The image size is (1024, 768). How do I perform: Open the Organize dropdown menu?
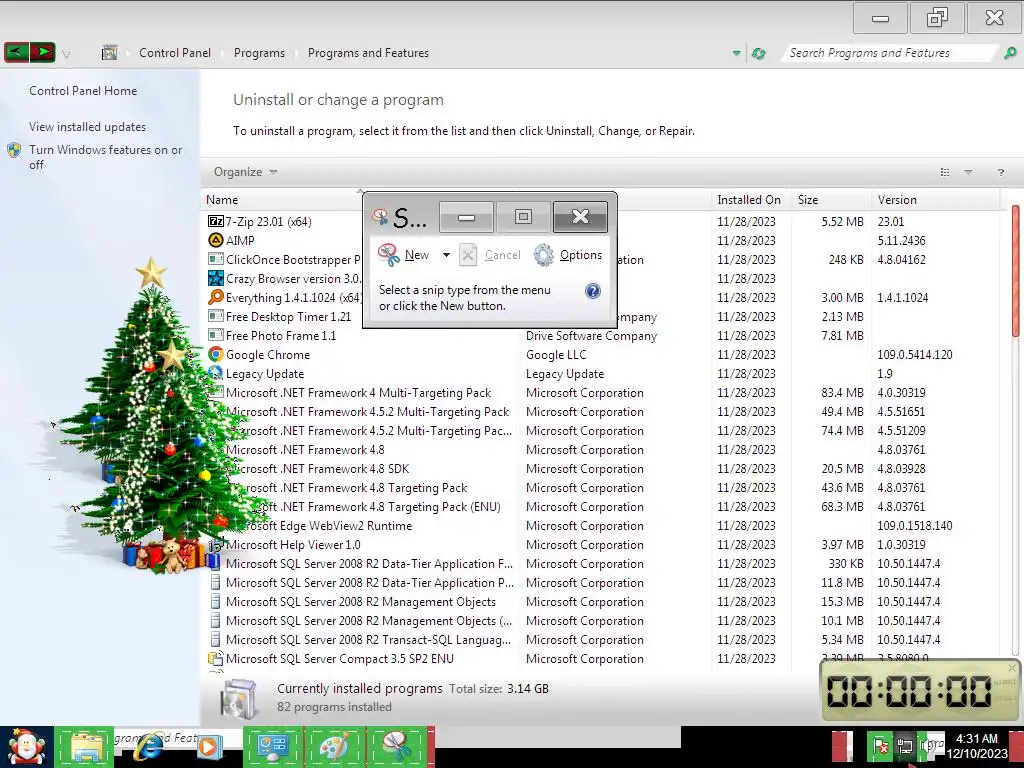tap(246, 172)
